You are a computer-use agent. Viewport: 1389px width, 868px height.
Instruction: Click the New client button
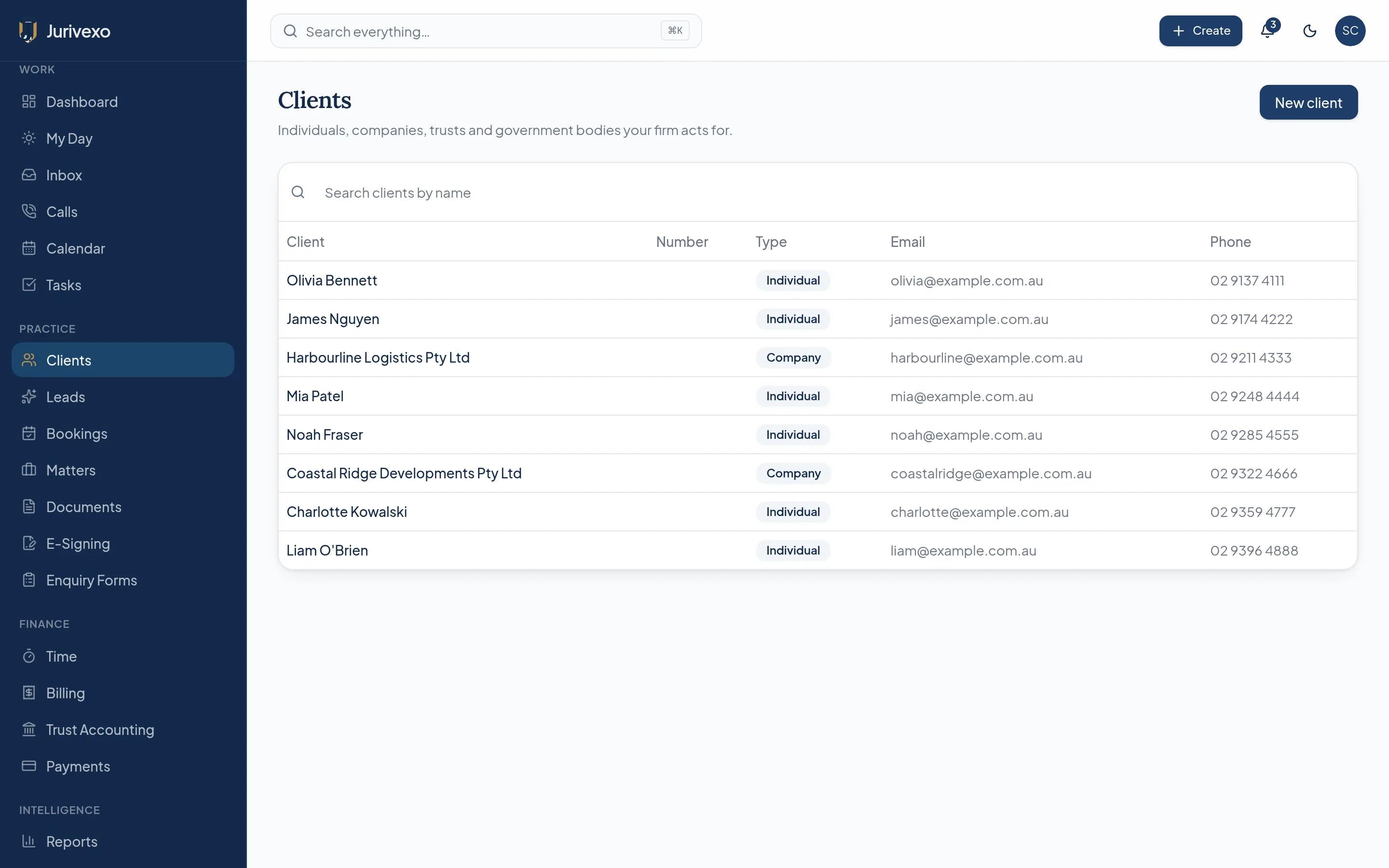(1308, 102)
